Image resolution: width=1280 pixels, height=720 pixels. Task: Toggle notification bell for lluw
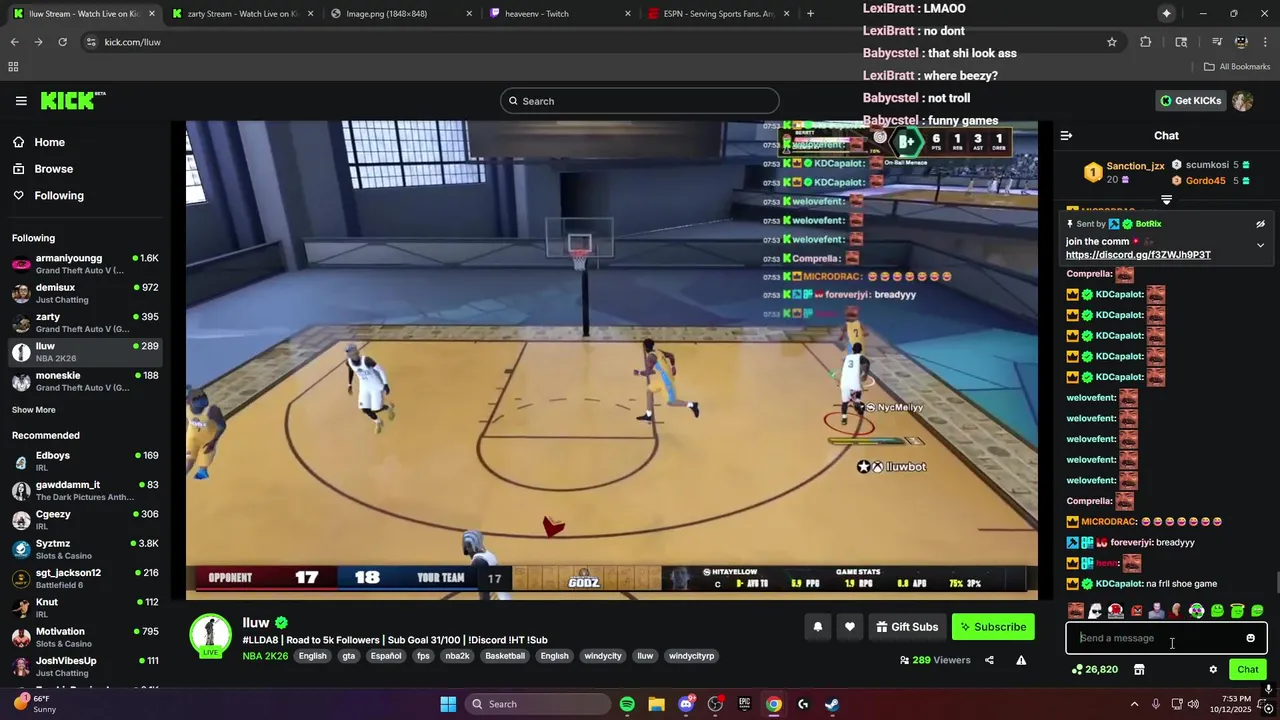[817, 627]
